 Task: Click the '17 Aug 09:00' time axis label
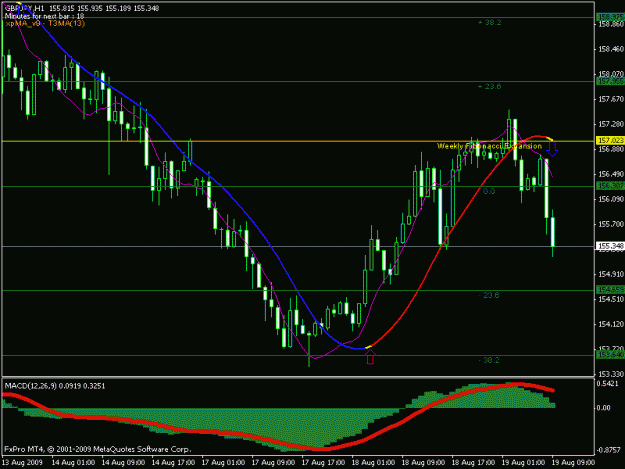click(x=273, y=463)
